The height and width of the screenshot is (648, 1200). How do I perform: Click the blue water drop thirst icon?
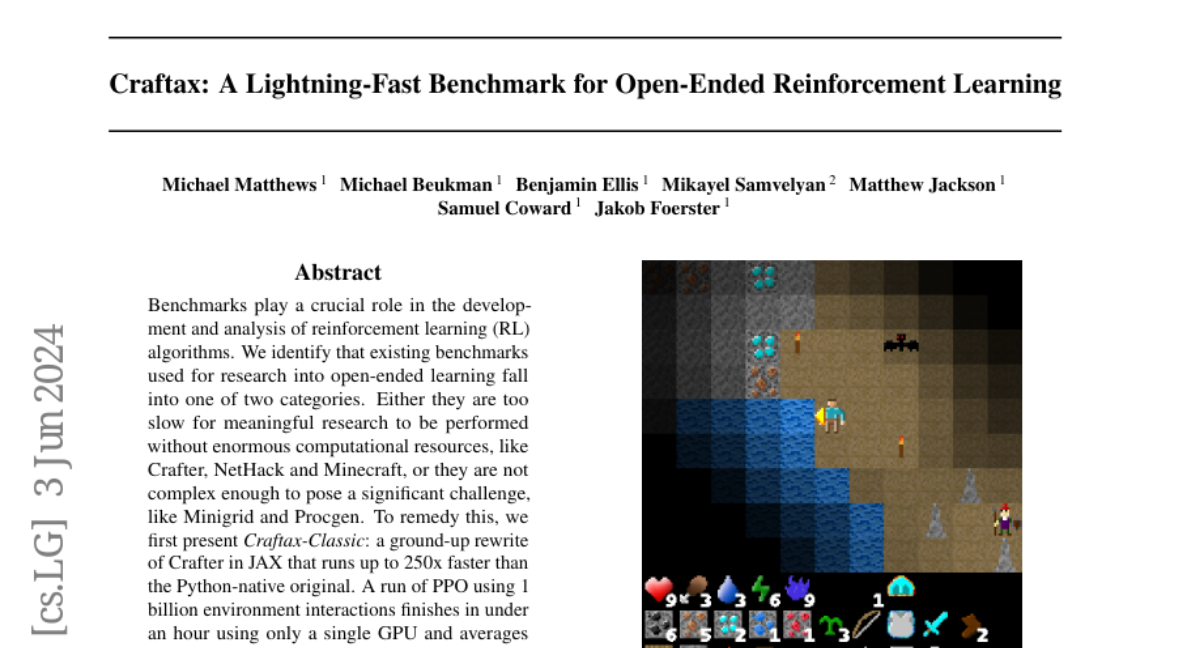pos(729,589)
